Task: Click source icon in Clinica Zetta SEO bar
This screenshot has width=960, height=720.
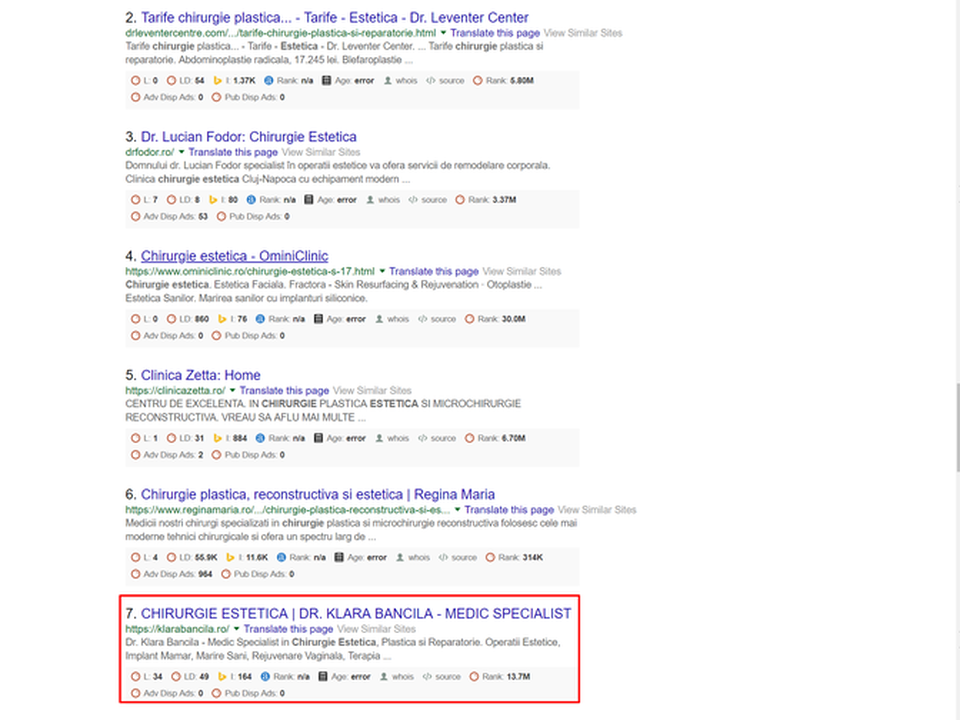Action: 422,438
